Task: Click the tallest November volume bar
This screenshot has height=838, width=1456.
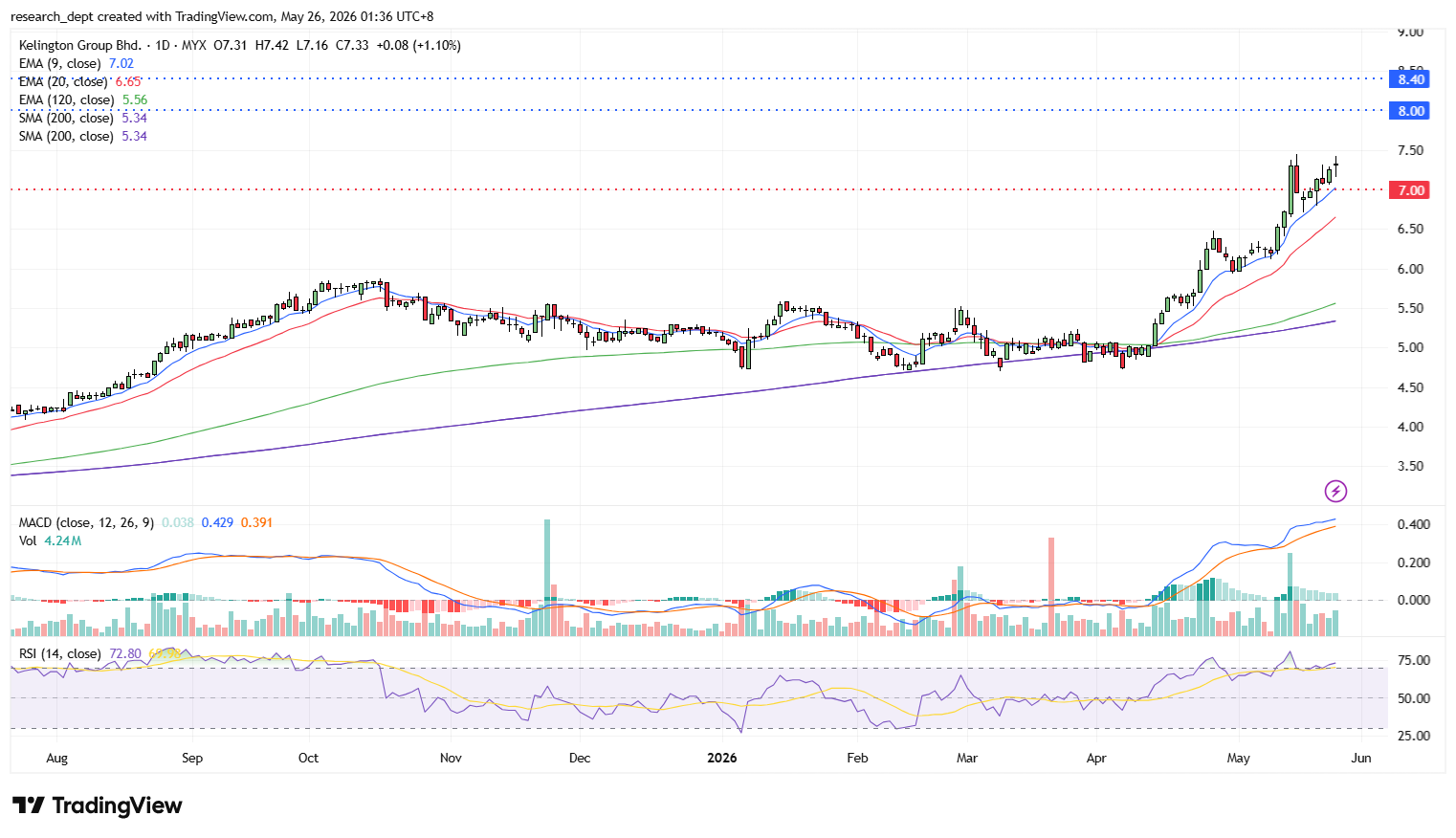Action: [x=547, y=578]
